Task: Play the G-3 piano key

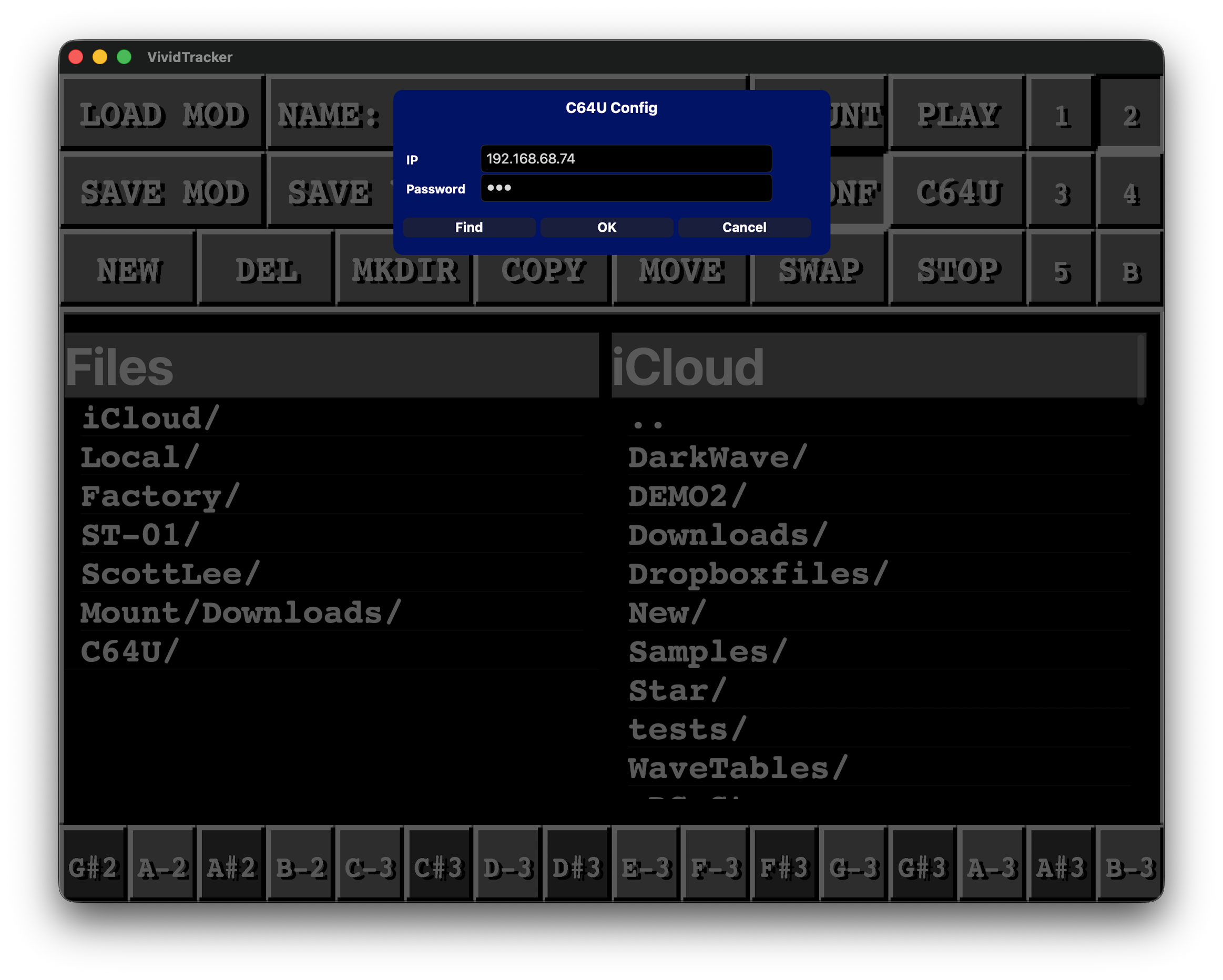Action: [x=853, y=866]
